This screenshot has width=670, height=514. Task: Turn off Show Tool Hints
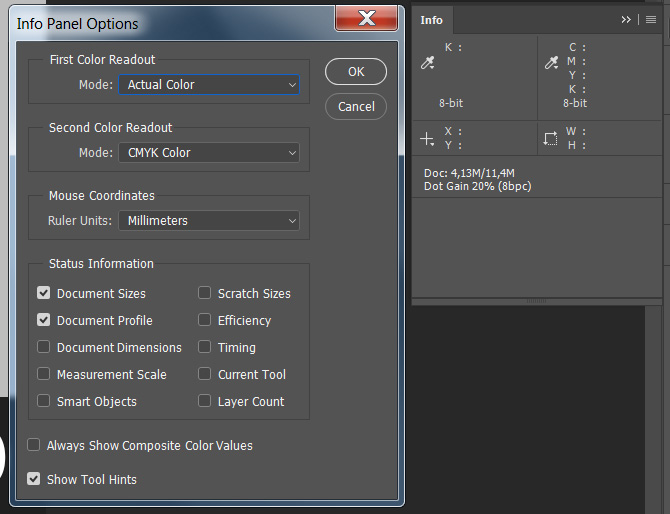pos(34,479)
